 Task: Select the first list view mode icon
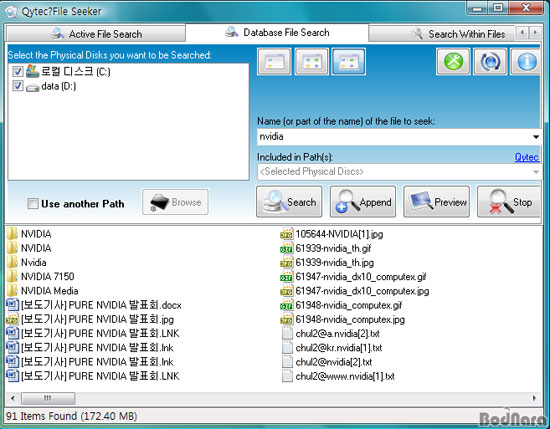pyautogui.click(x=274, y=62)
